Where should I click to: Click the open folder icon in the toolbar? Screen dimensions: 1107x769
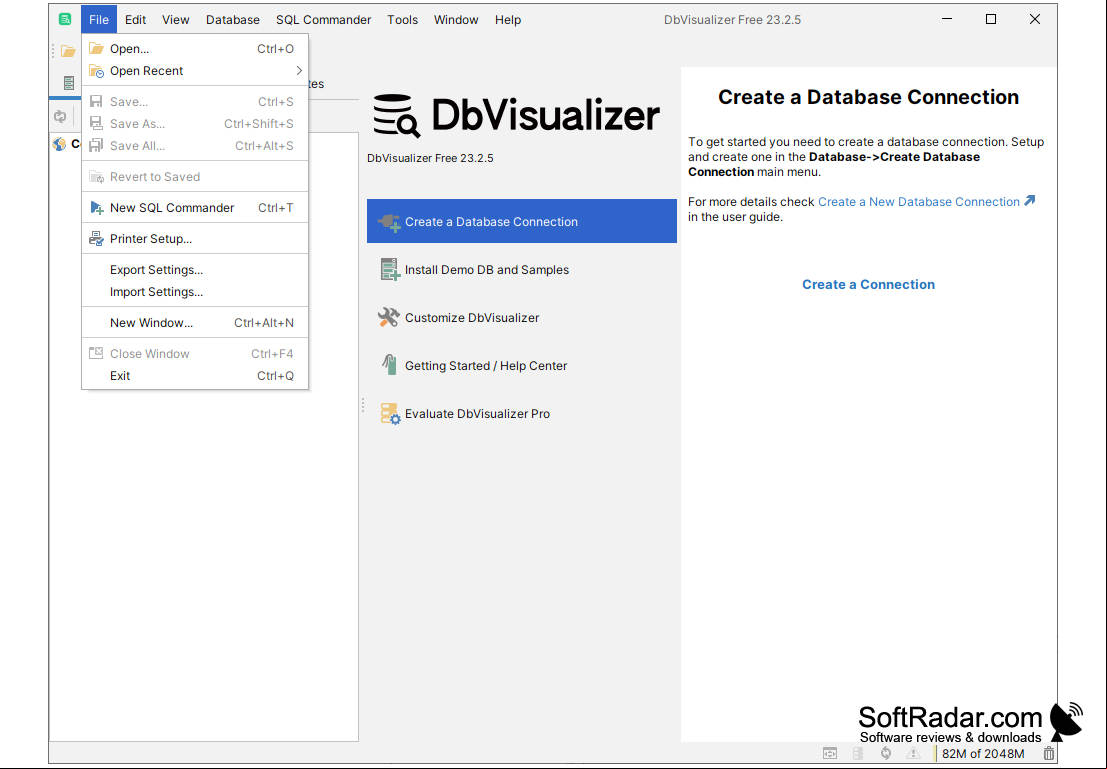click(68, 51)
